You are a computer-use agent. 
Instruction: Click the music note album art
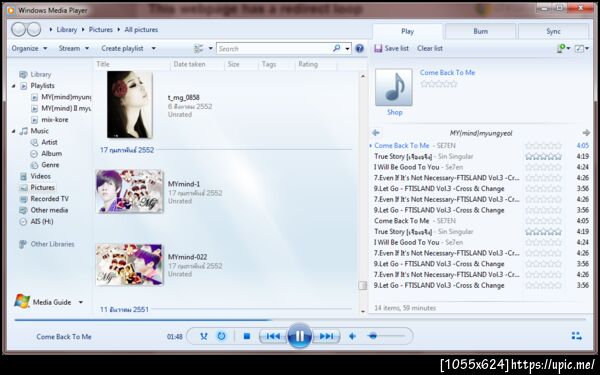[394, 87]
